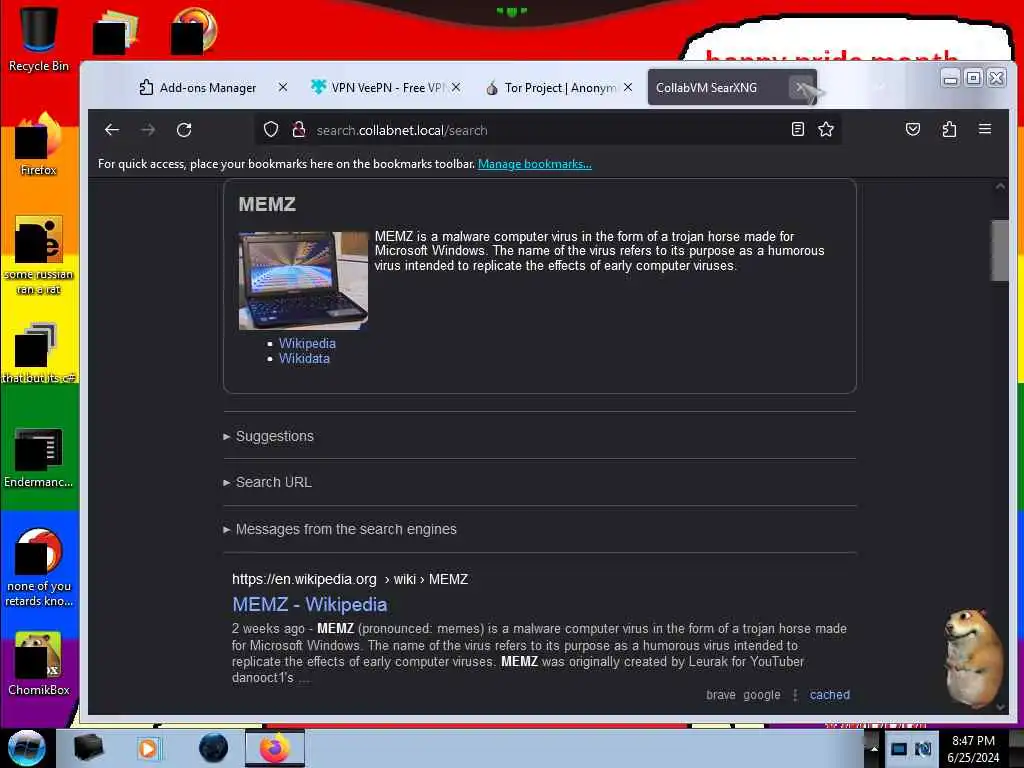
Task: Open the MEMZ - Wikipedia result
Action: point(310,605)
